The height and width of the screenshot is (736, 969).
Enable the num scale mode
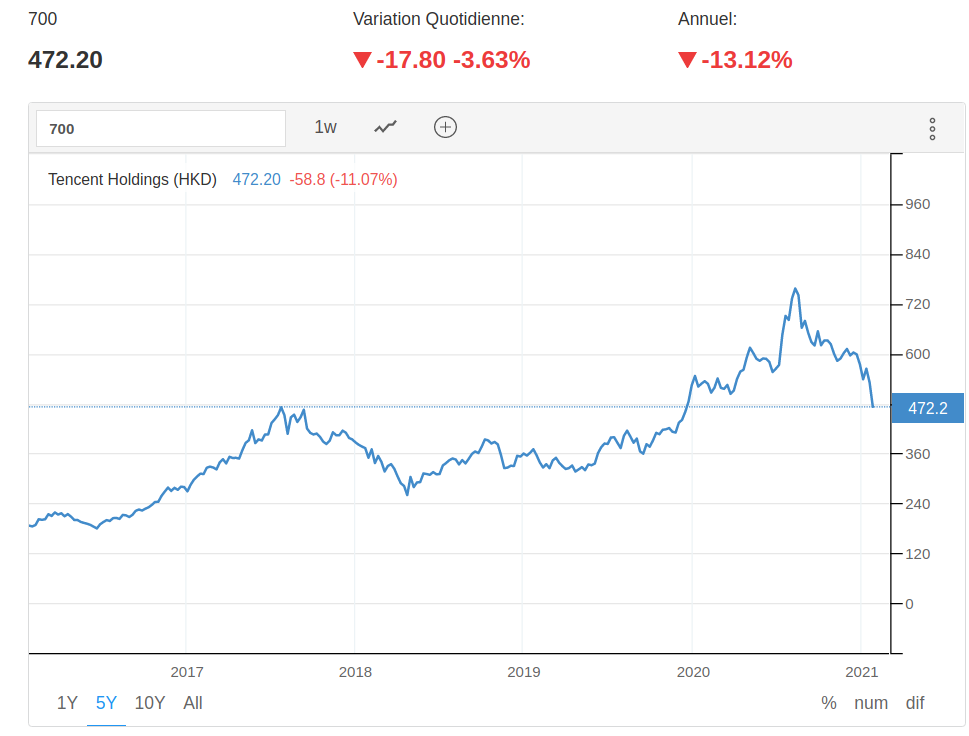(x=871, y=703)
